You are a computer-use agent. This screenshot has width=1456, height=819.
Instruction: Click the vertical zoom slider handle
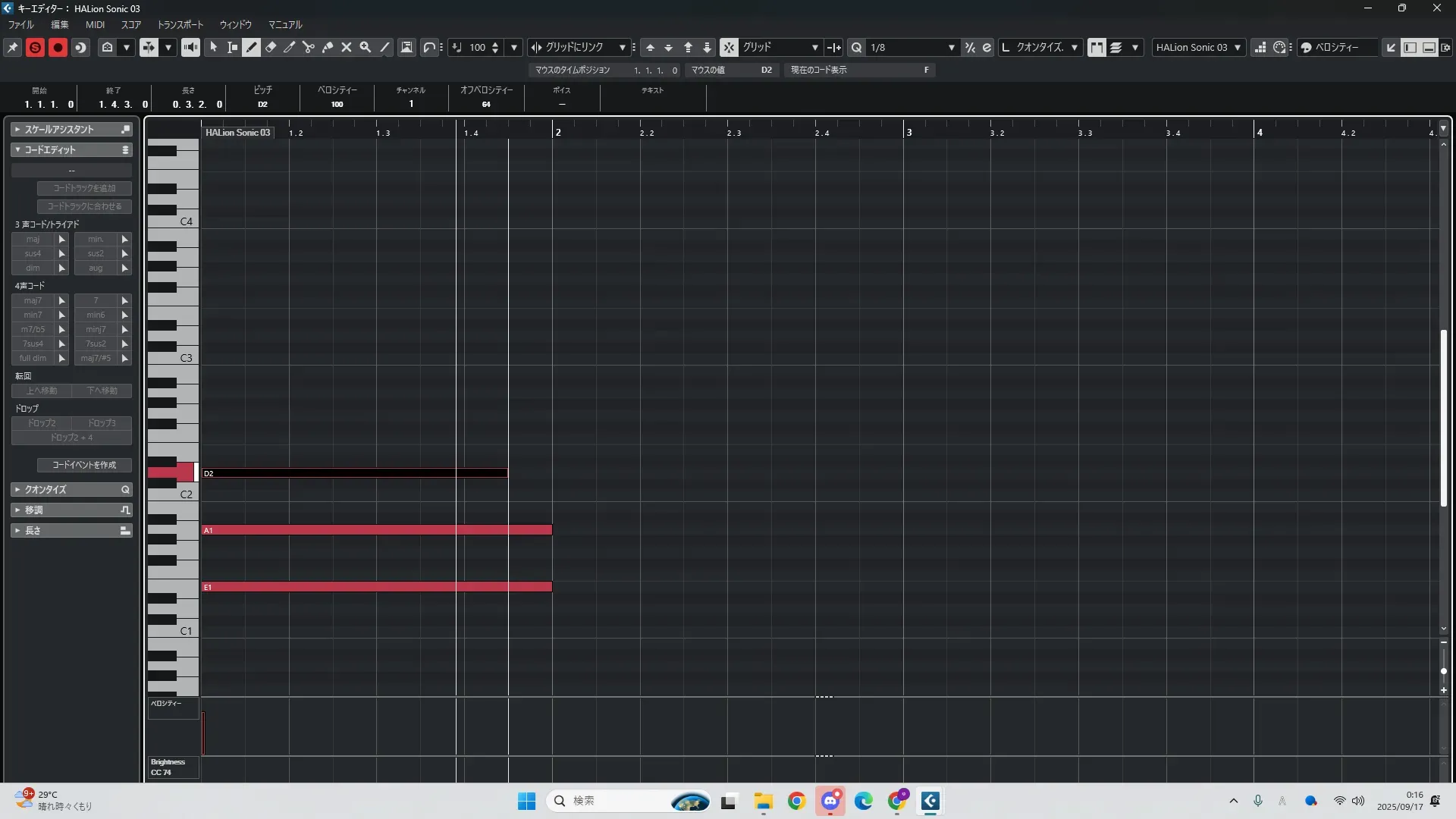pos(1443,671)
